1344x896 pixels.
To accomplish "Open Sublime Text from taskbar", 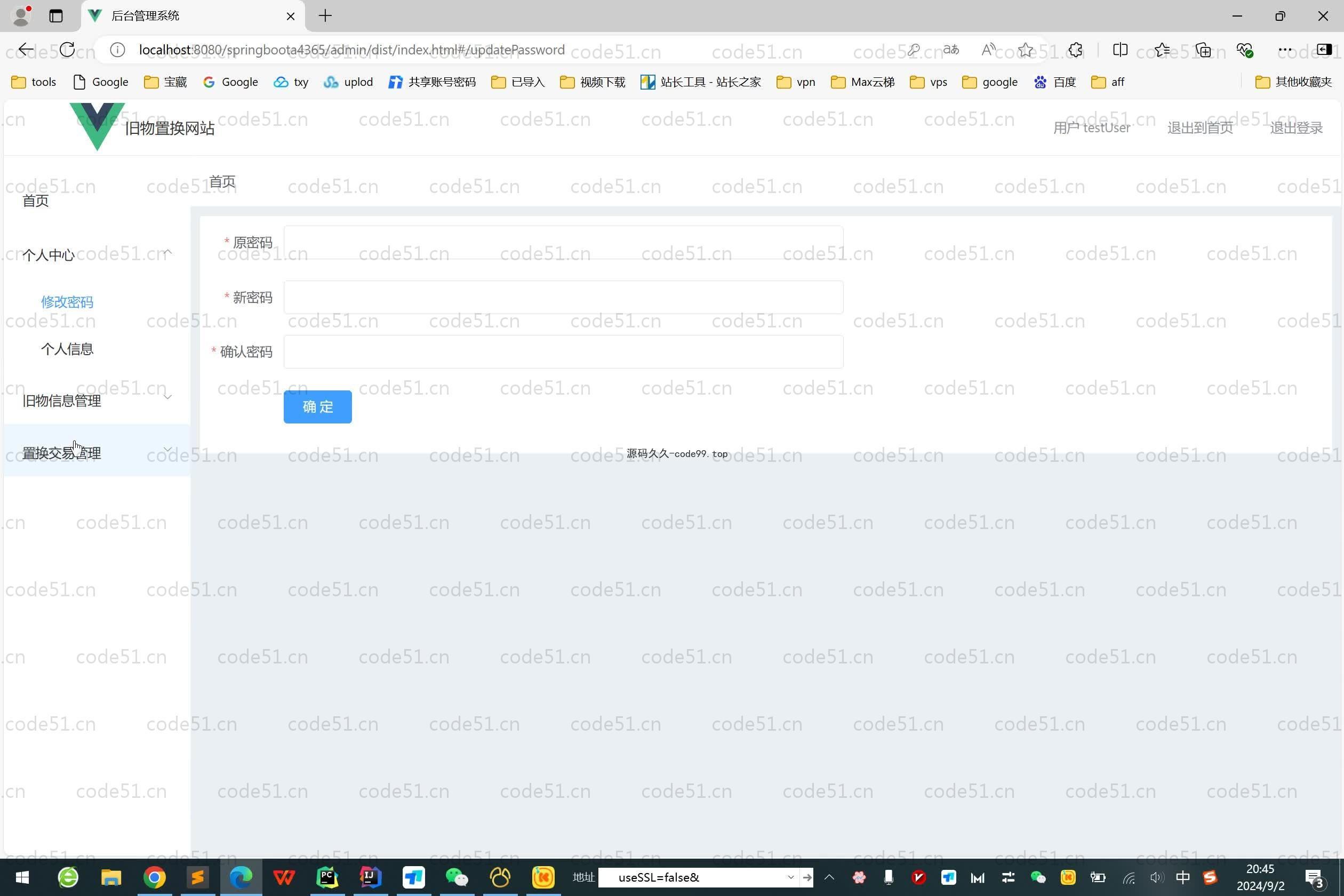I will click(x=197, y=877).
